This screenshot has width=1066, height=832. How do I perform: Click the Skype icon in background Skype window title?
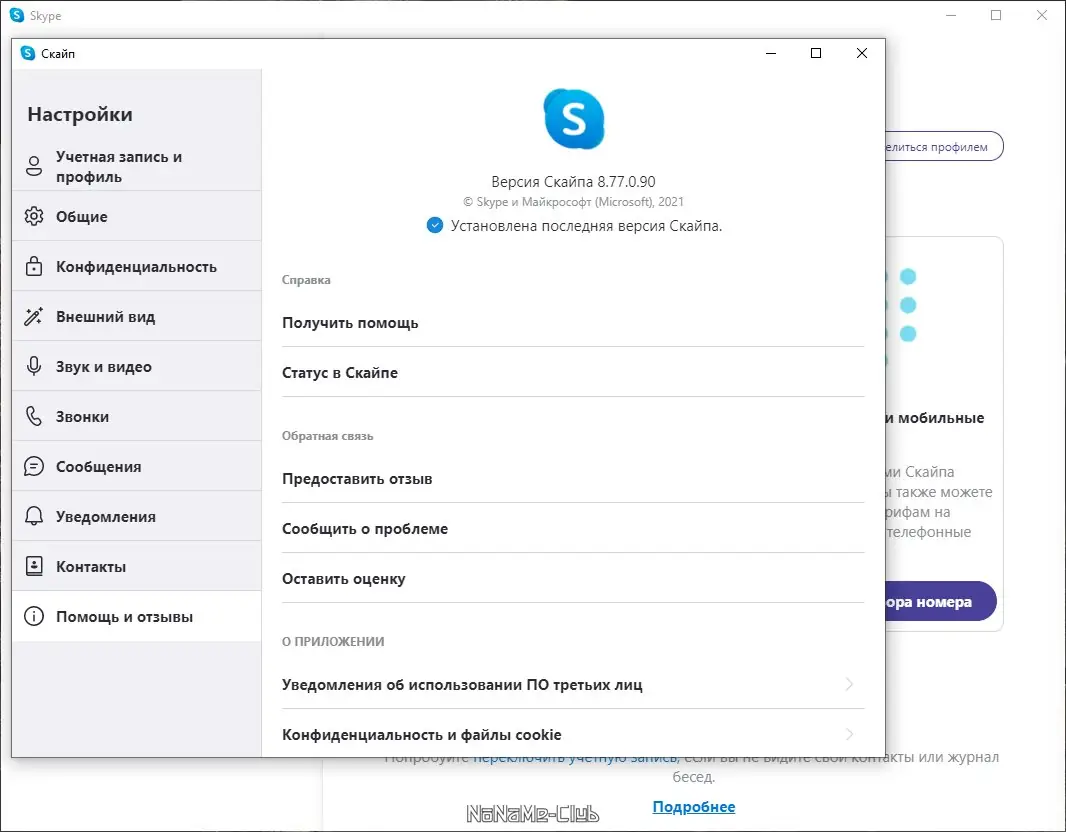17,15
